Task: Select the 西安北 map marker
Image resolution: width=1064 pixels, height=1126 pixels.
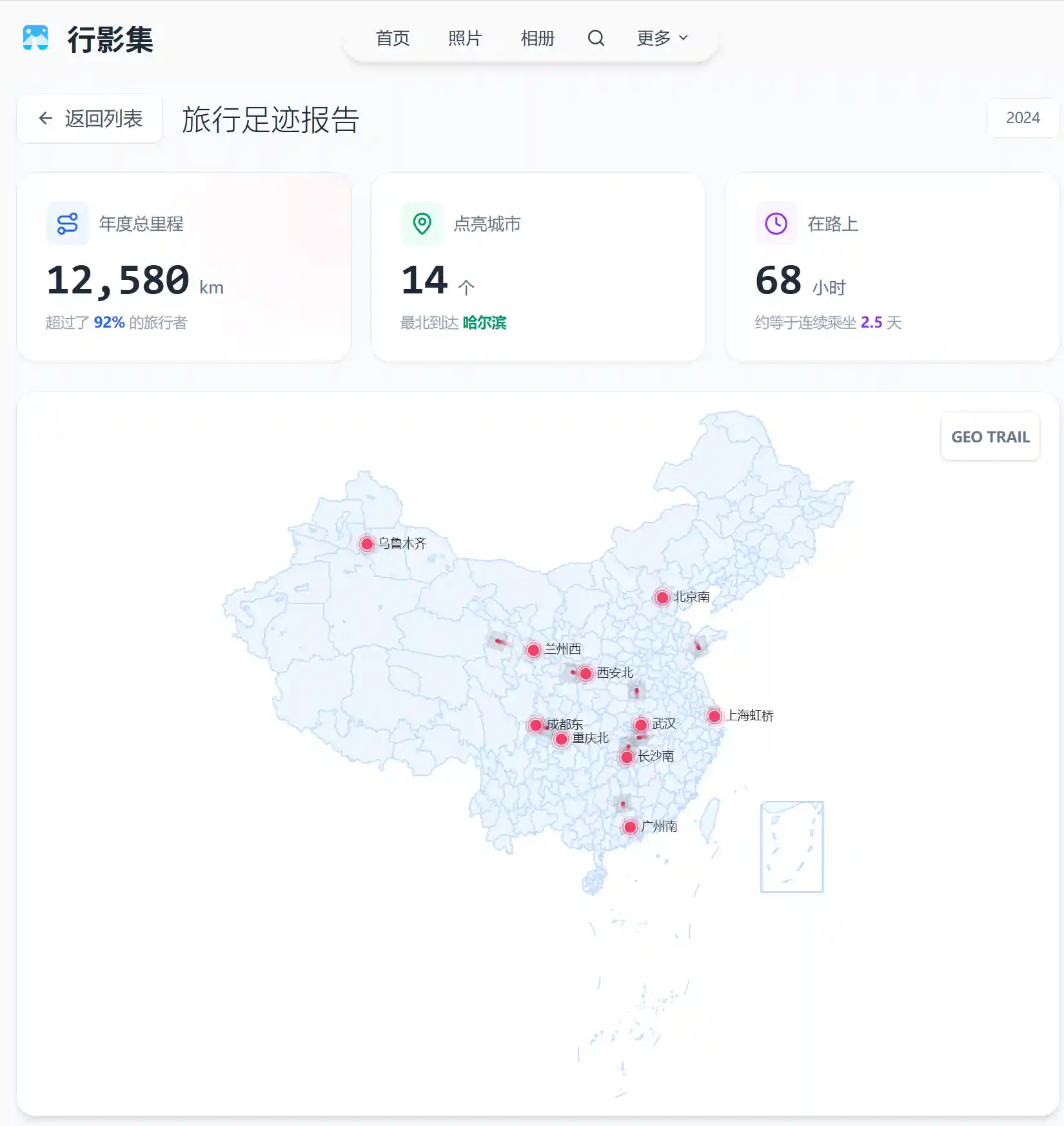Action: (586, 674)
